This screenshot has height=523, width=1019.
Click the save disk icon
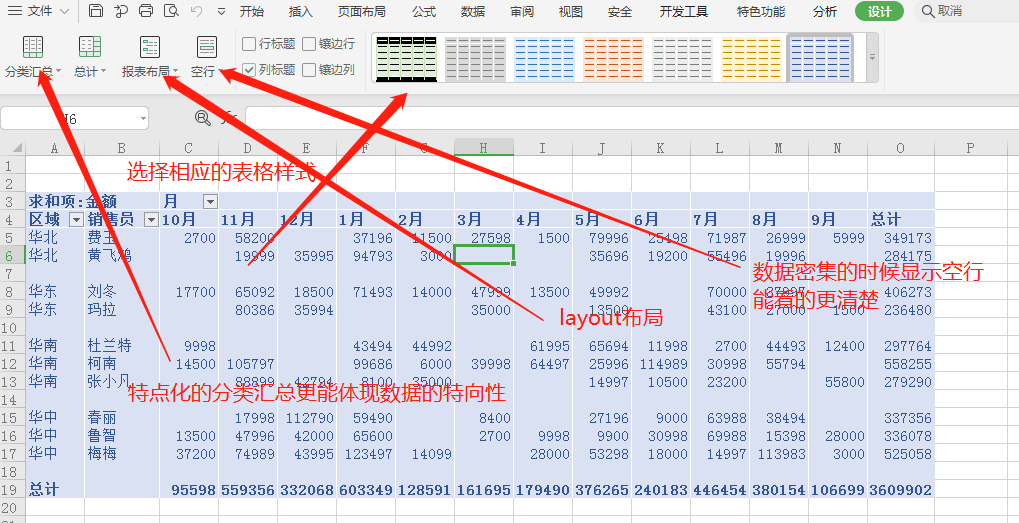[x=96, y=10]
